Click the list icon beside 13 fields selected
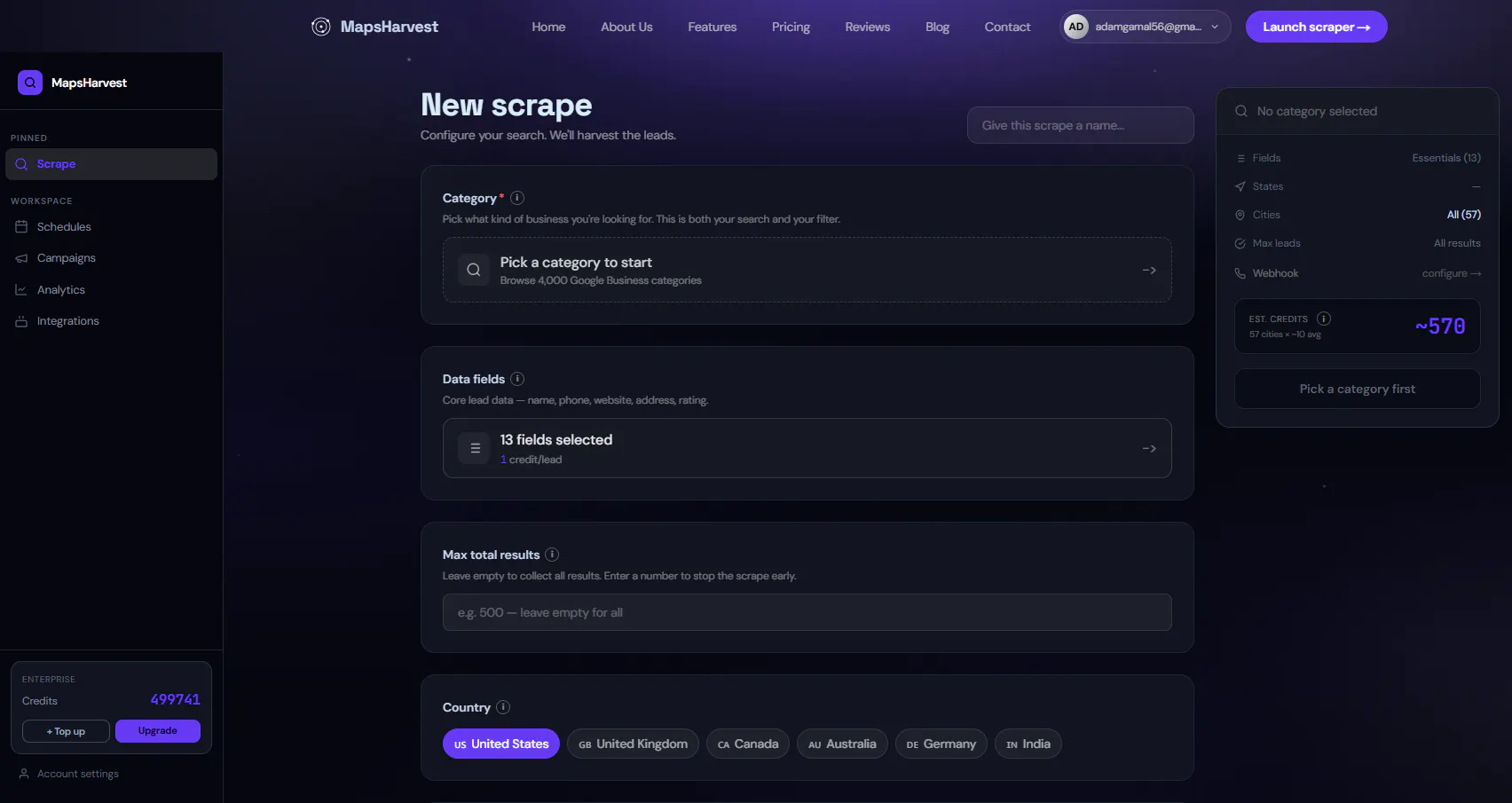This screenshot has width=1512, height=803. coord(475,448)
